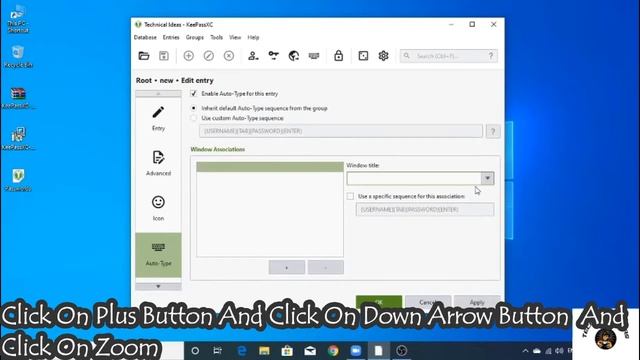Open Zoom app from taskbar
The height and width of the screenshot is (360, 640).
[x=356, y=351]
